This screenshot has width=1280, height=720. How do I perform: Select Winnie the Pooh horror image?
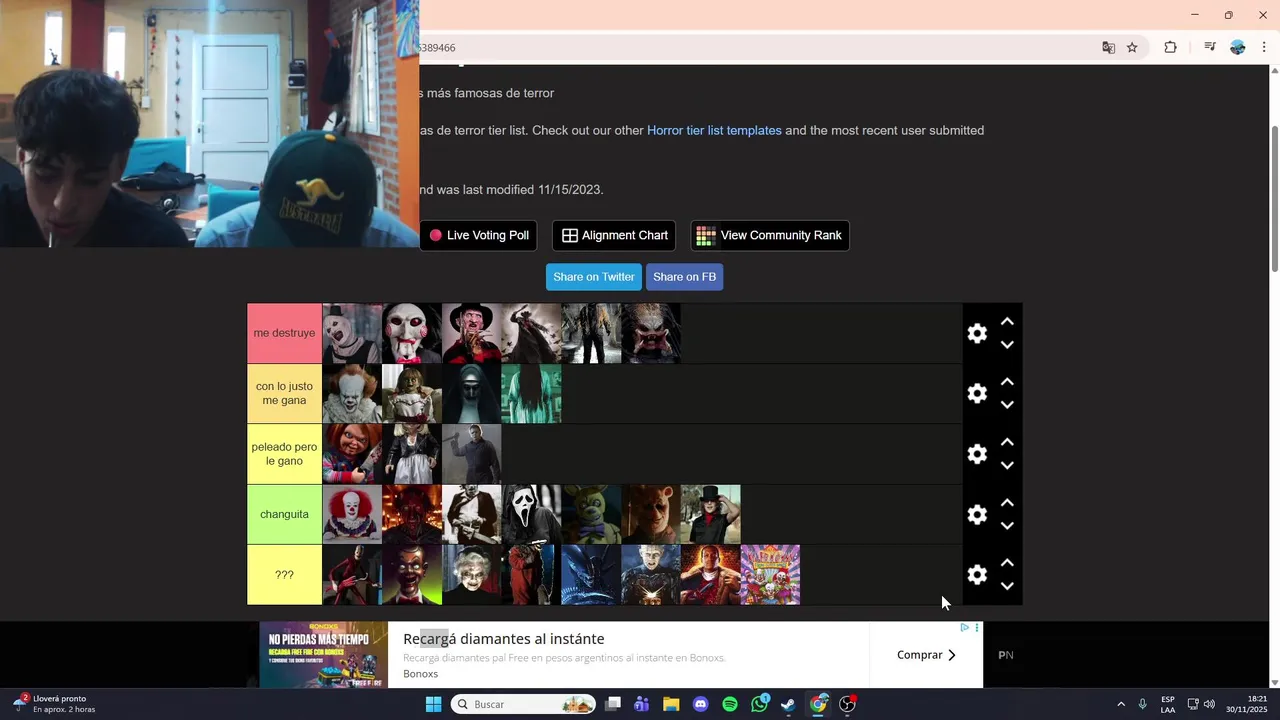[x=651, y=514]
